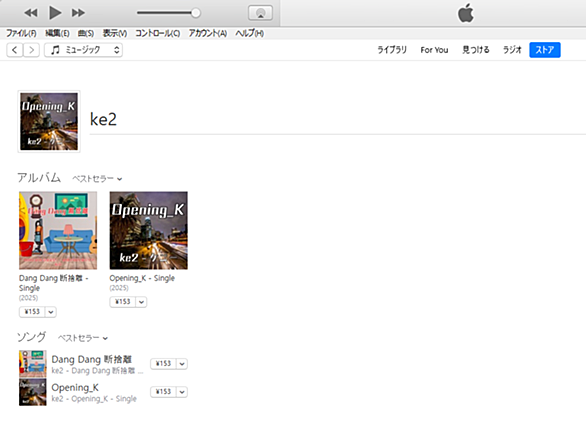
Task: Switch to the ライブラリ tab
Action: point(392,50)
